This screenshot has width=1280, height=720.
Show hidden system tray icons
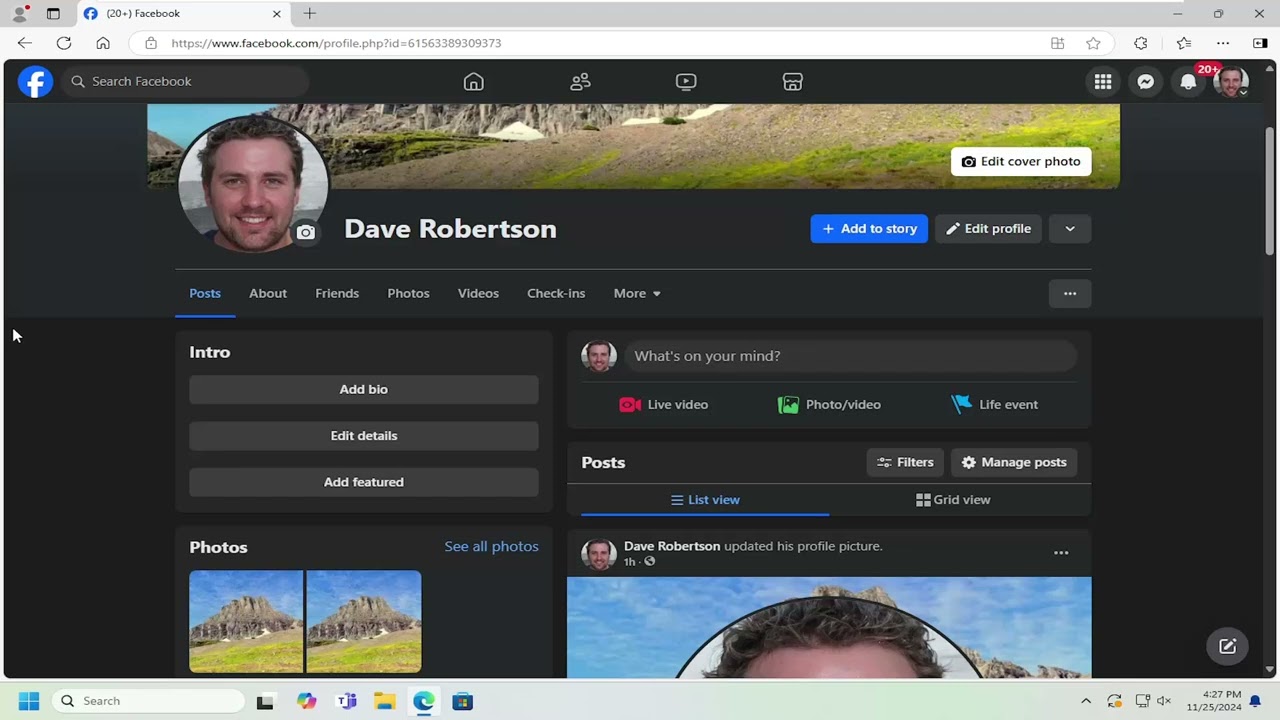click(x=1086, y=701)
